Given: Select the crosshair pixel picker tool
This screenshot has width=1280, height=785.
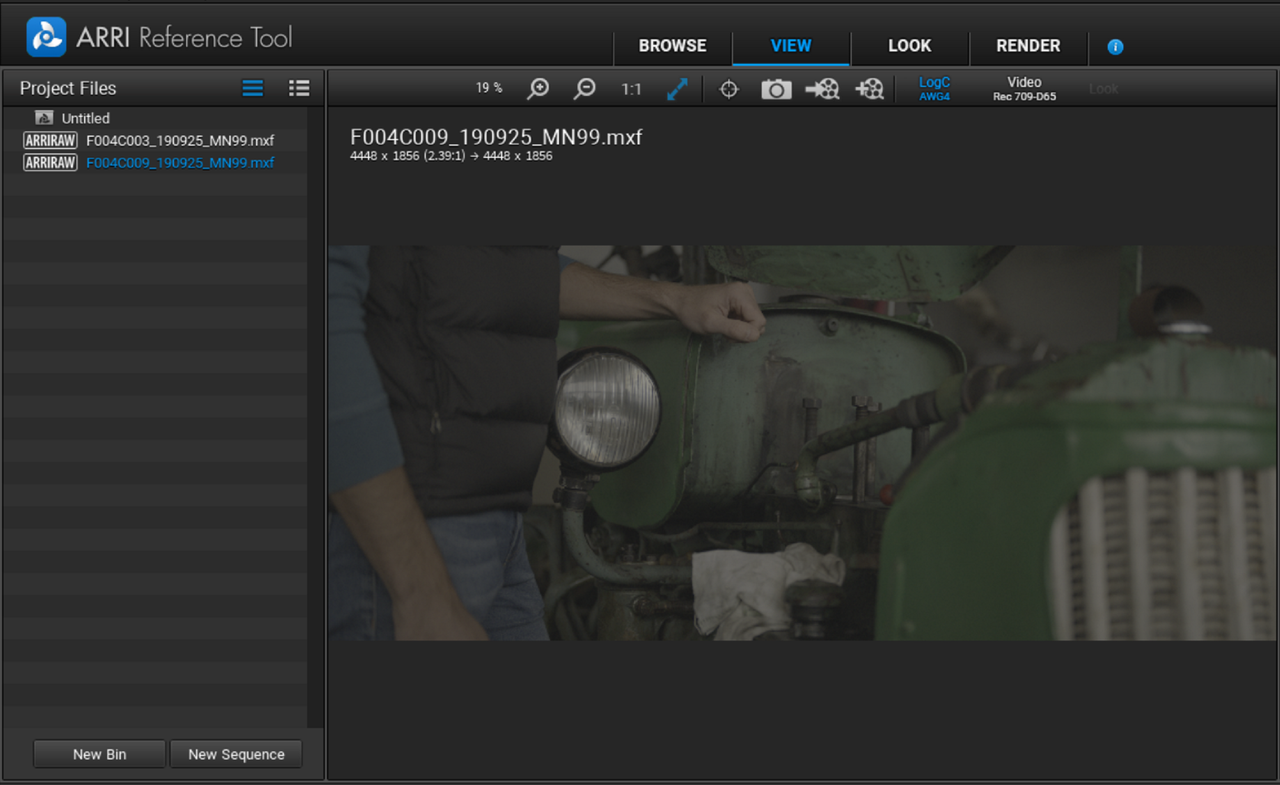Looking at the screenshot, I should (x=729, y=89).
